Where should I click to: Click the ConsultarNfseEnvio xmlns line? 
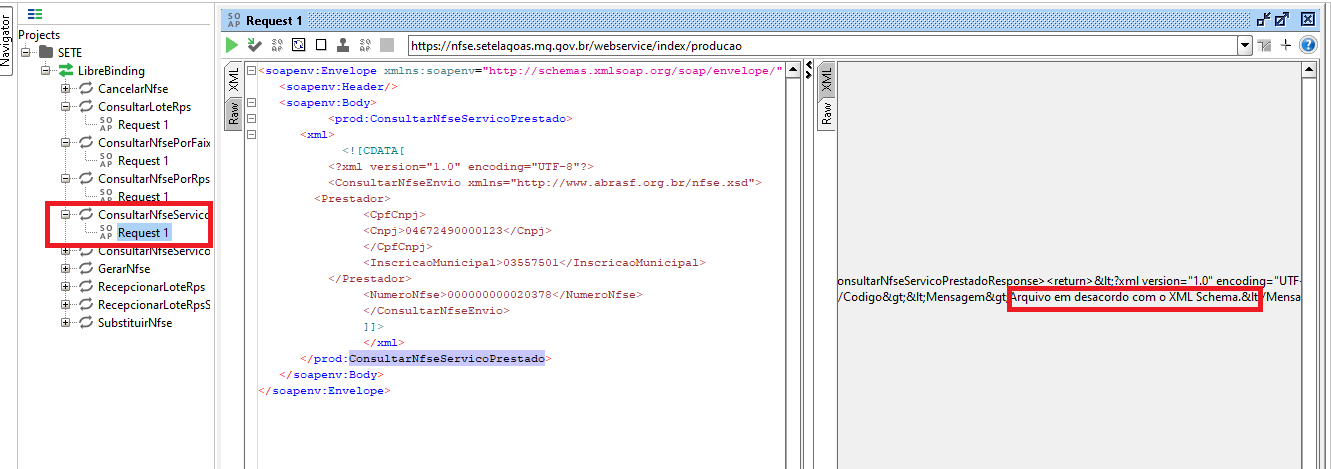click(x=545, y=182)
